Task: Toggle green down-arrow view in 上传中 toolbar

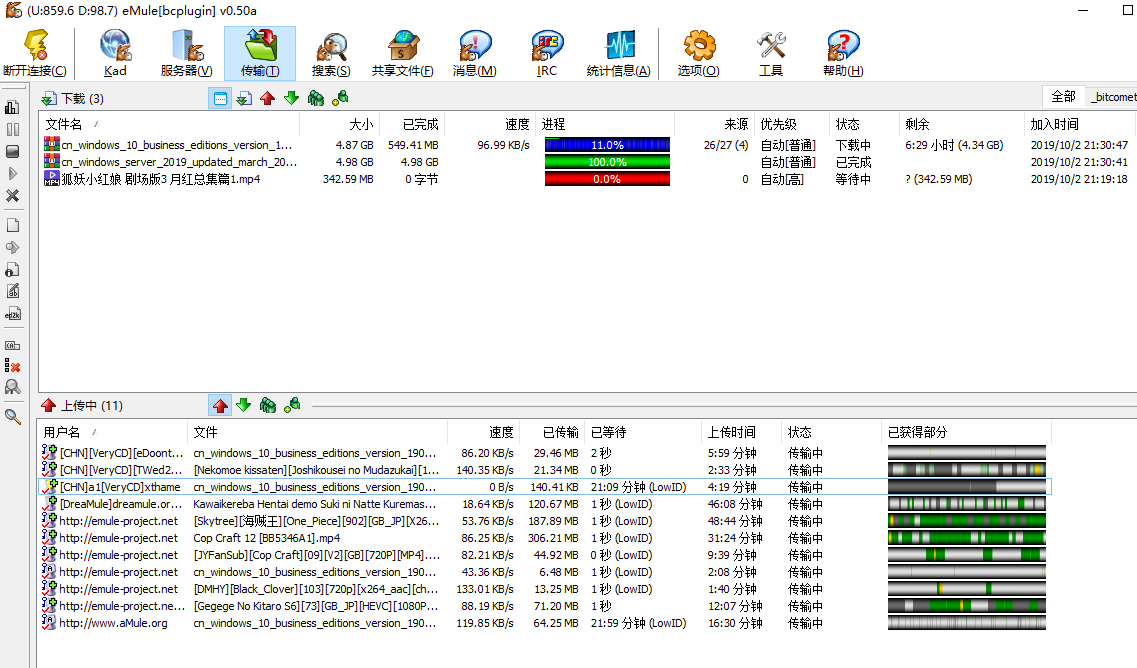Action: point(243,405)
